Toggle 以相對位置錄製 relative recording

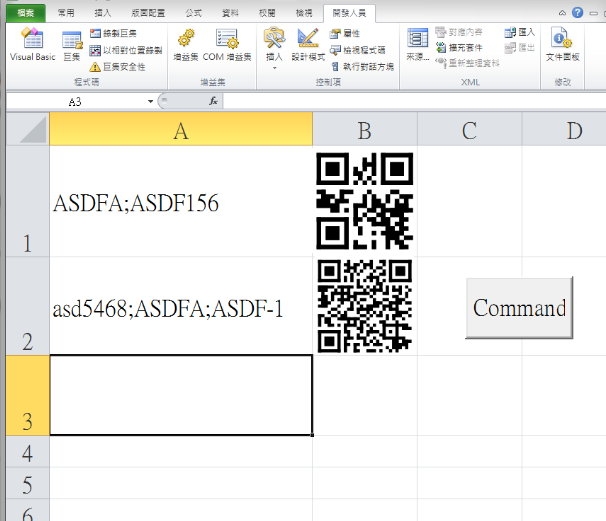coord(126,50)
